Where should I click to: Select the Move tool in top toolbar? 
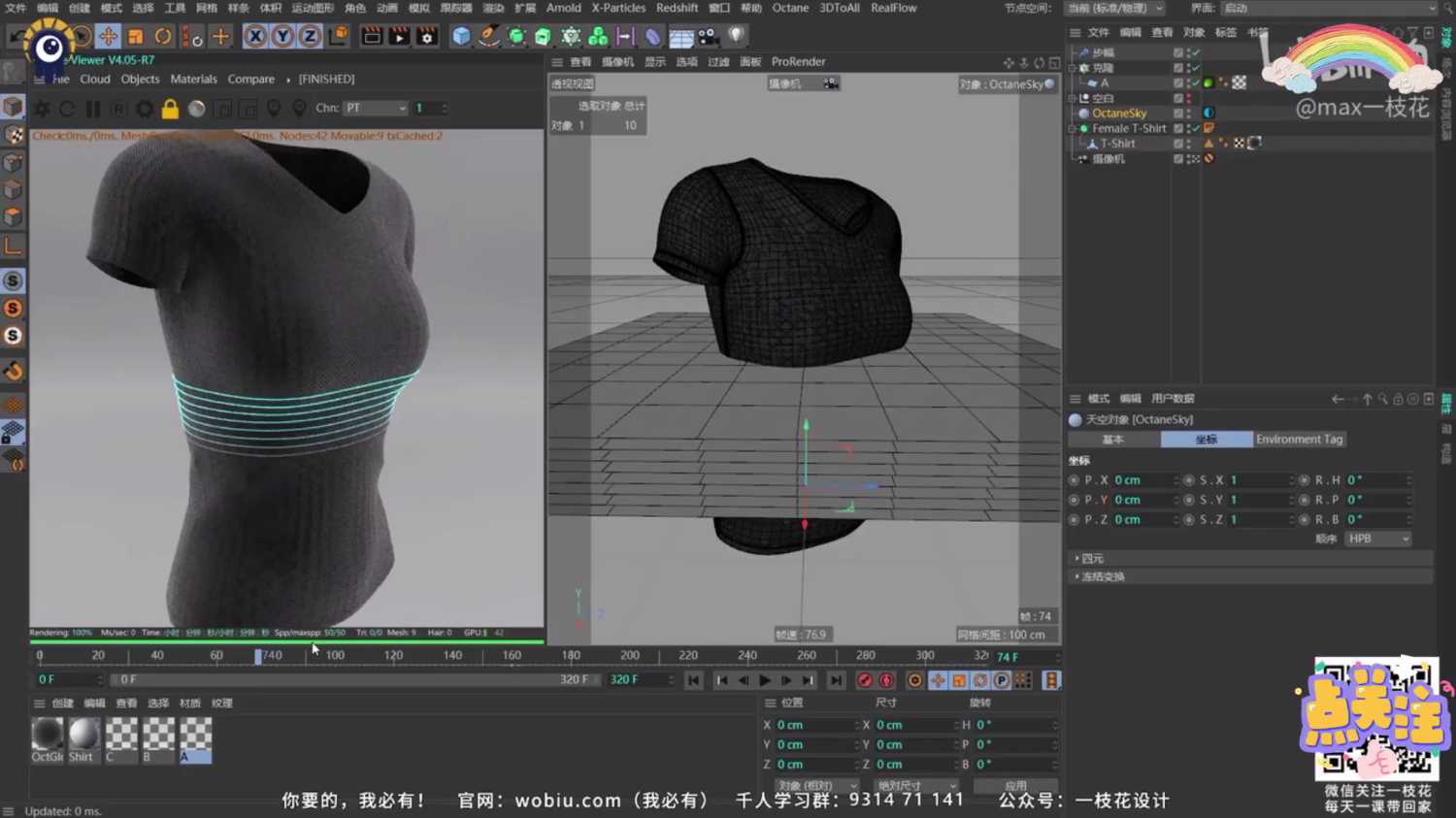point(108,37)
